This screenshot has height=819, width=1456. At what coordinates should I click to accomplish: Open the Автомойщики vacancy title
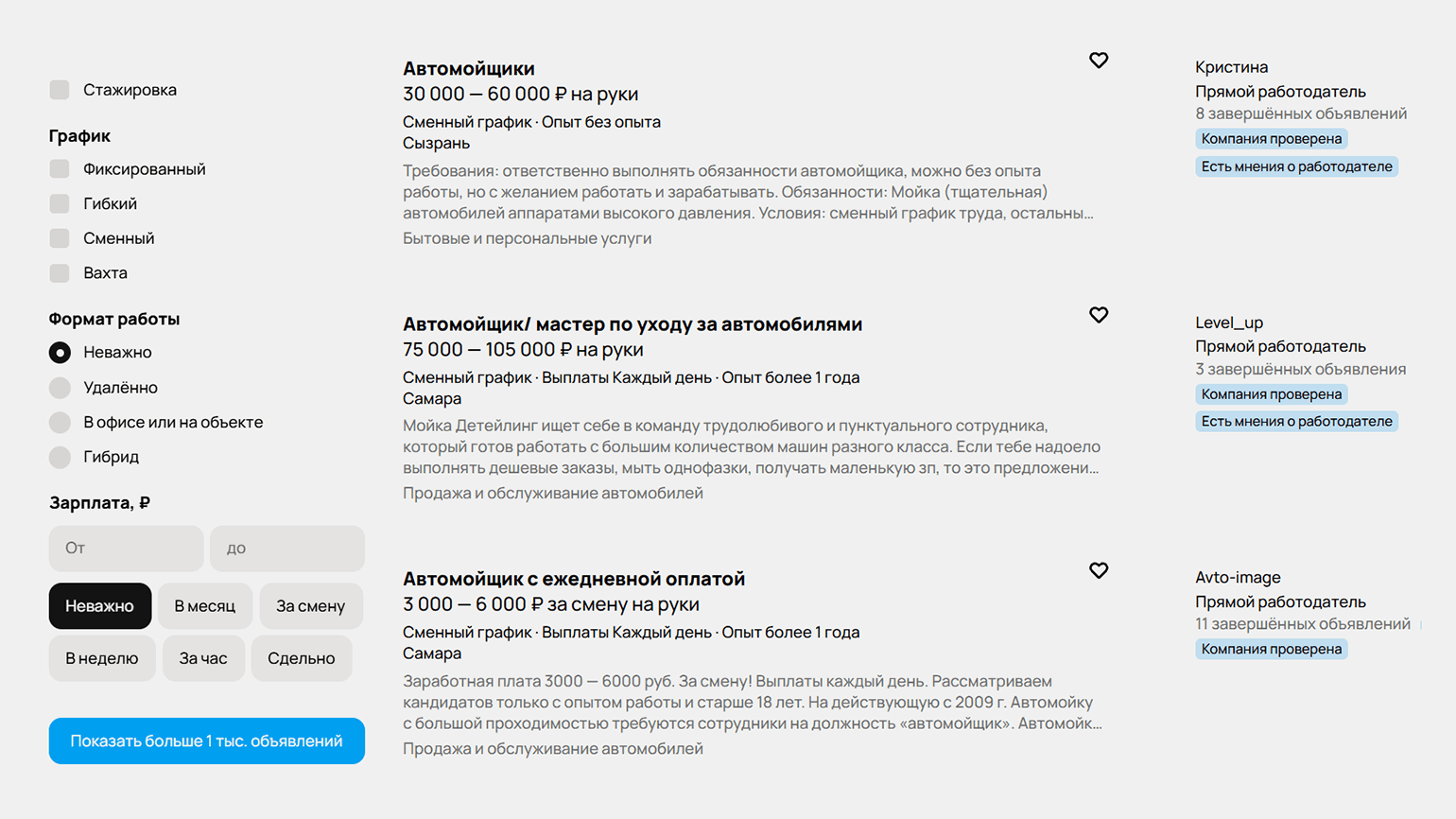[x=469, y=69]
